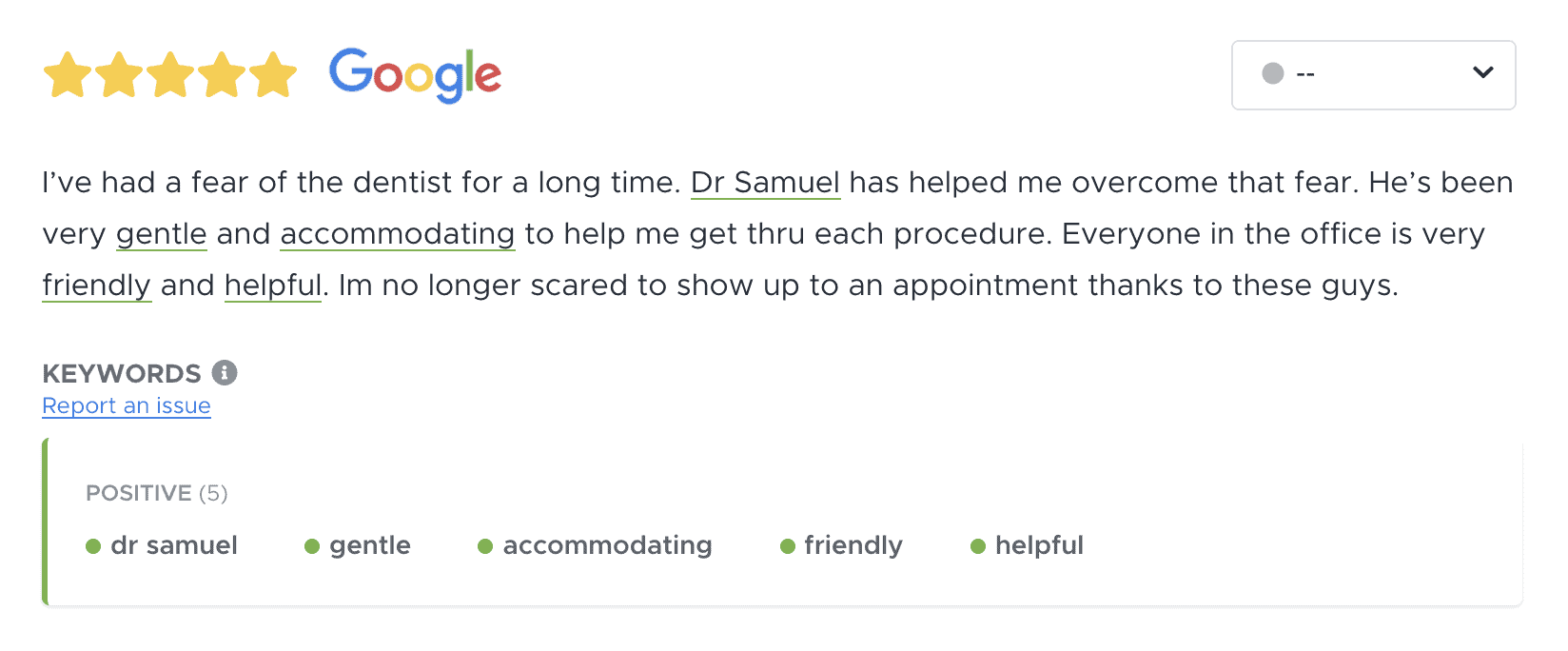1568x651 pixels.
Task: Click green dot beside friendly keyword
Action: coord(788,546)
